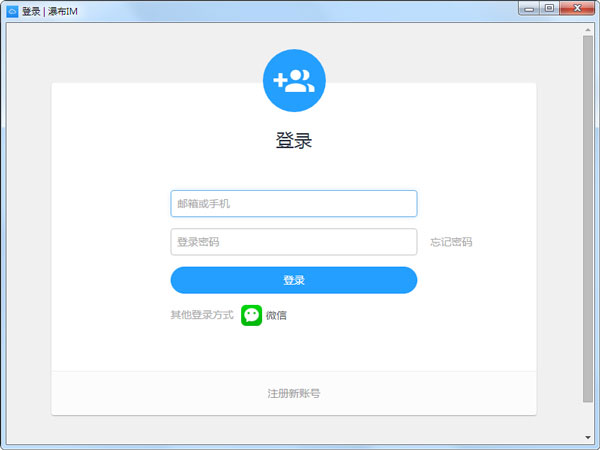Image resolution: width=600 pixels, height=450 pixels.
Task: Close the 瀑布IM login window
Action: point(576,8)
